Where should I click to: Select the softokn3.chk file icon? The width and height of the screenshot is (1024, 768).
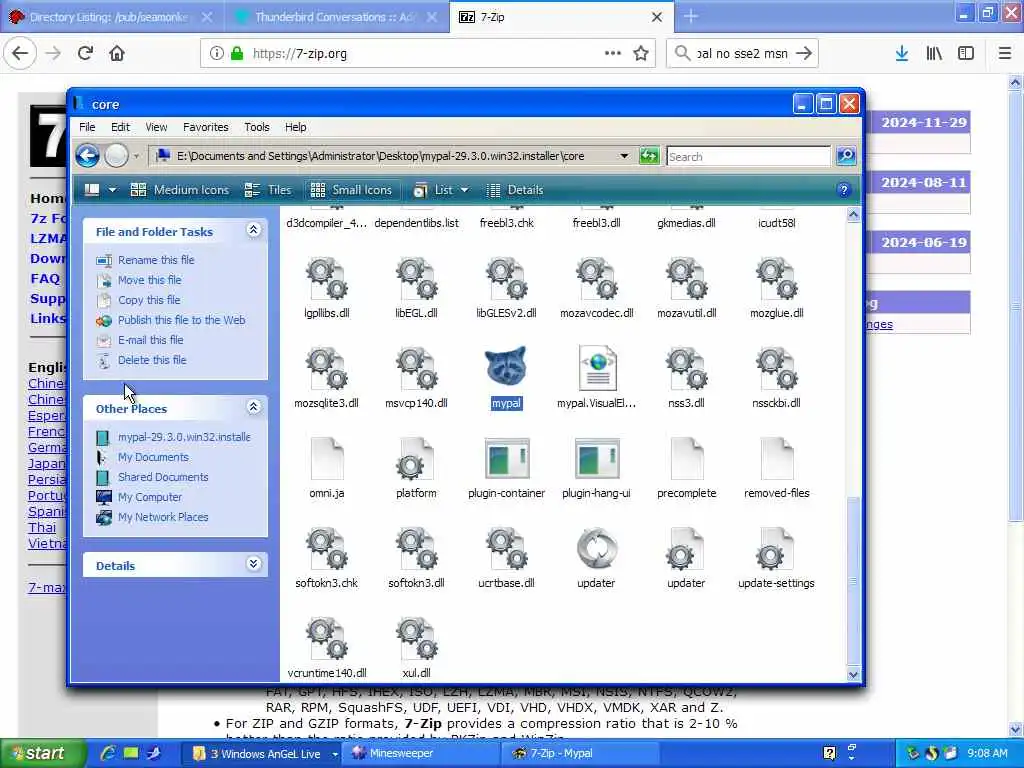pyautogui.click(x=326, y=549)
